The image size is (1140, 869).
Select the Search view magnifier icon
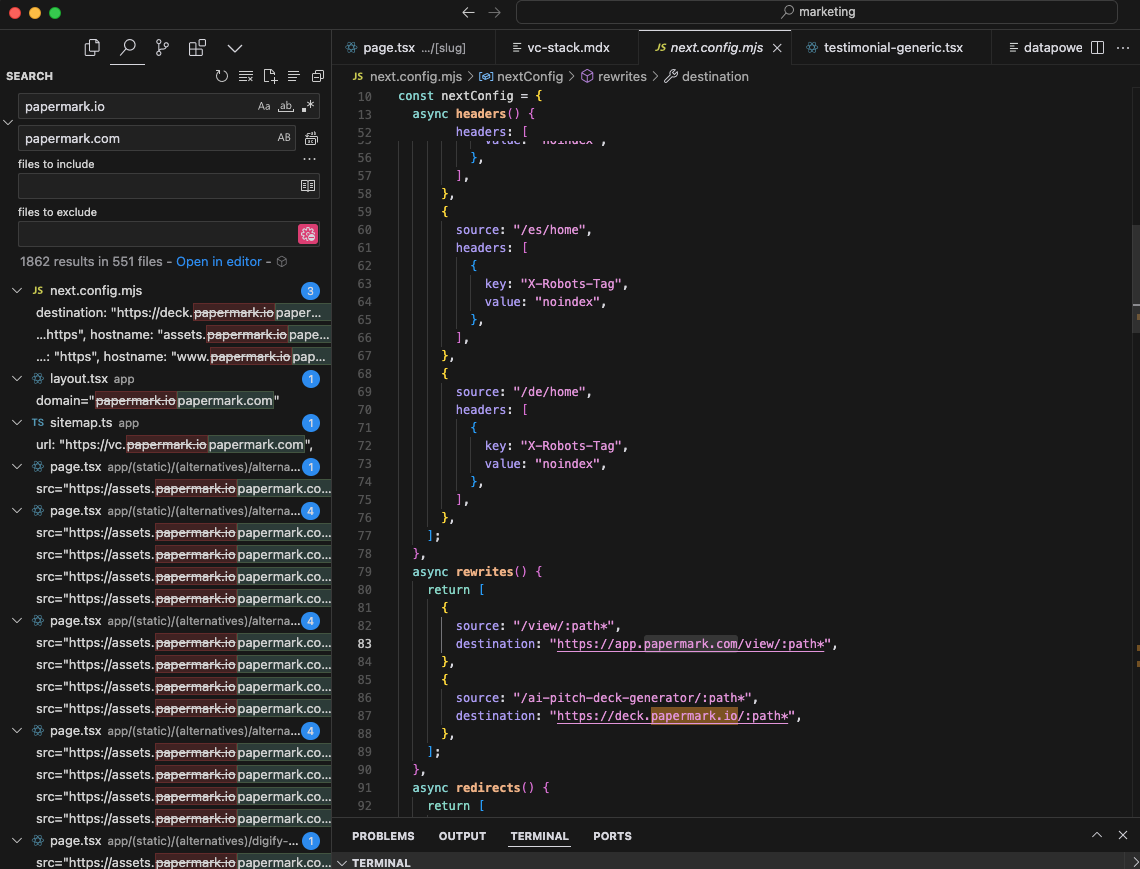(128, 48)
